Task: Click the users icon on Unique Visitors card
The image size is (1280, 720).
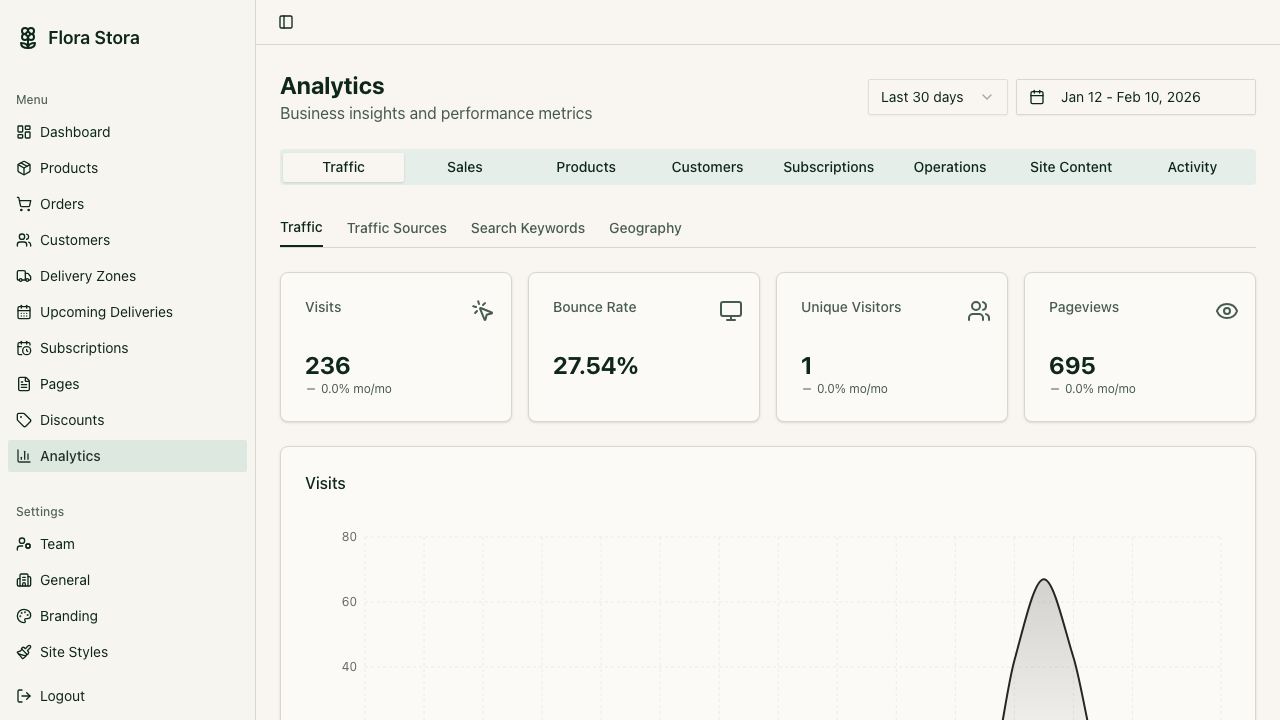Action: point(979,311)
